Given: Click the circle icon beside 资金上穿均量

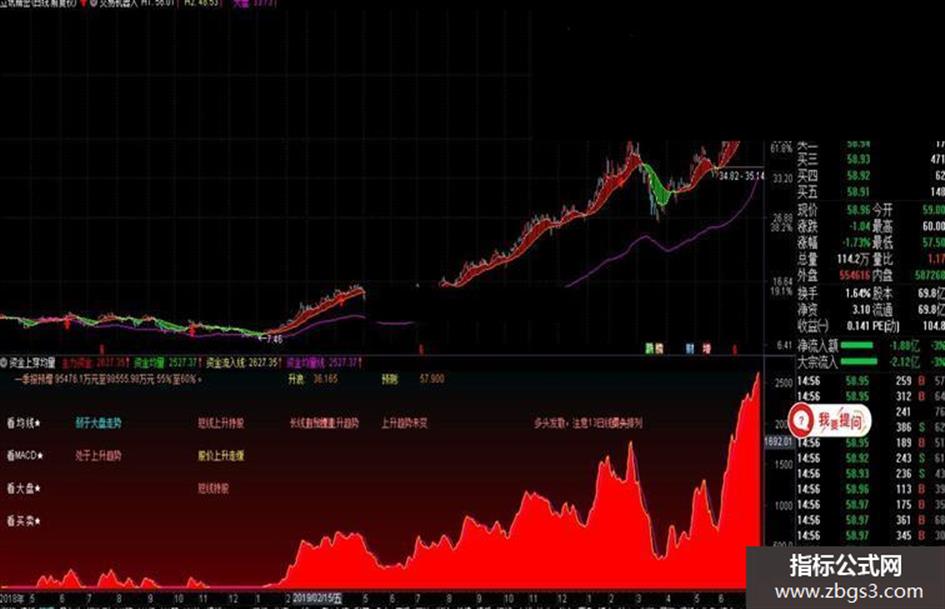Looking at the screenshot, I should tap(4, 362).
